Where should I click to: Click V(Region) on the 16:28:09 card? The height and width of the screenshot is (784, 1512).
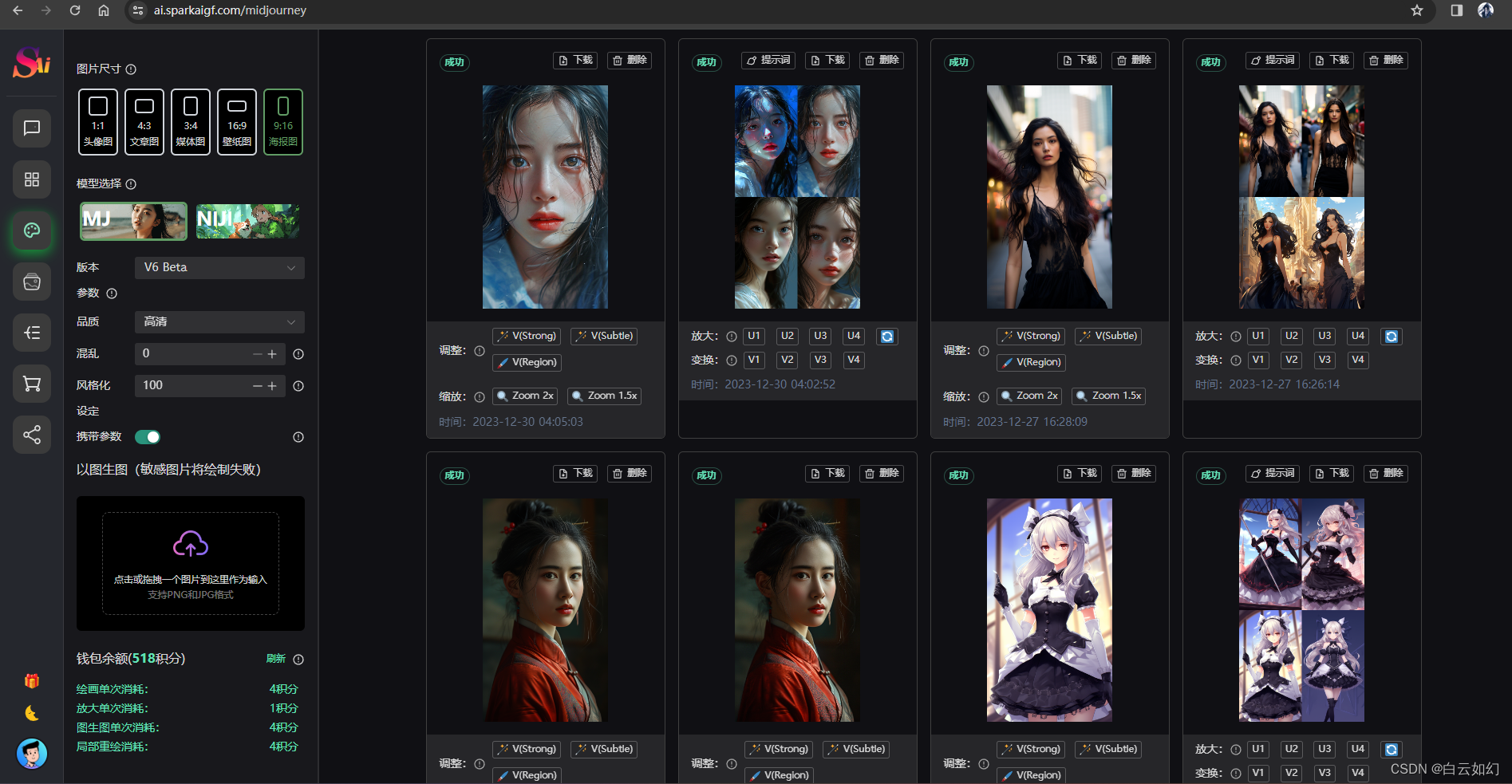(1031, 363)
